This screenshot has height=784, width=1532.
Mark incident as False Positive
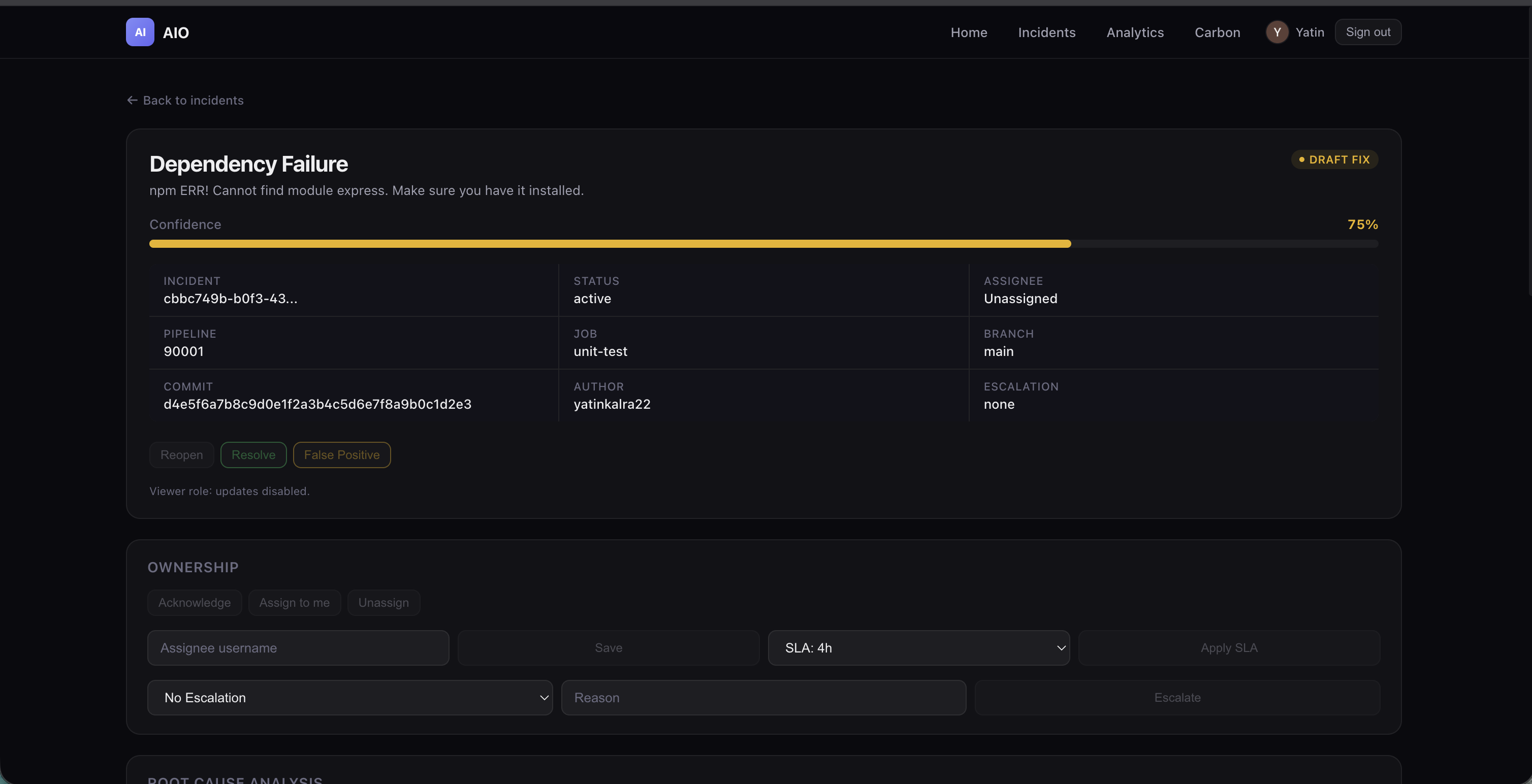coord(341,454)
